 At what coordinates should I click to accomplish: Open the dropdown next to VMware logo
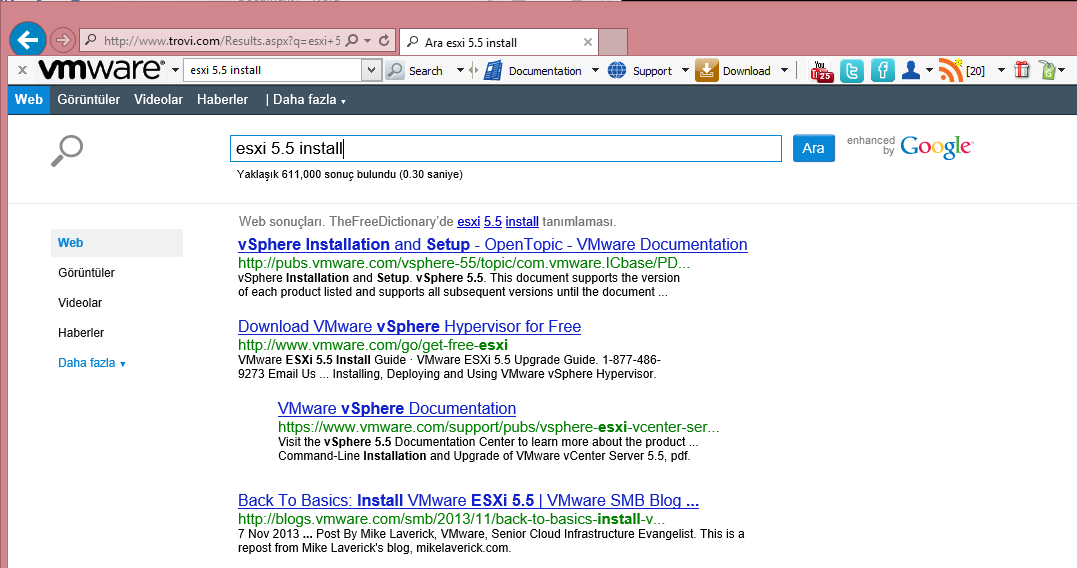point(175,70)
